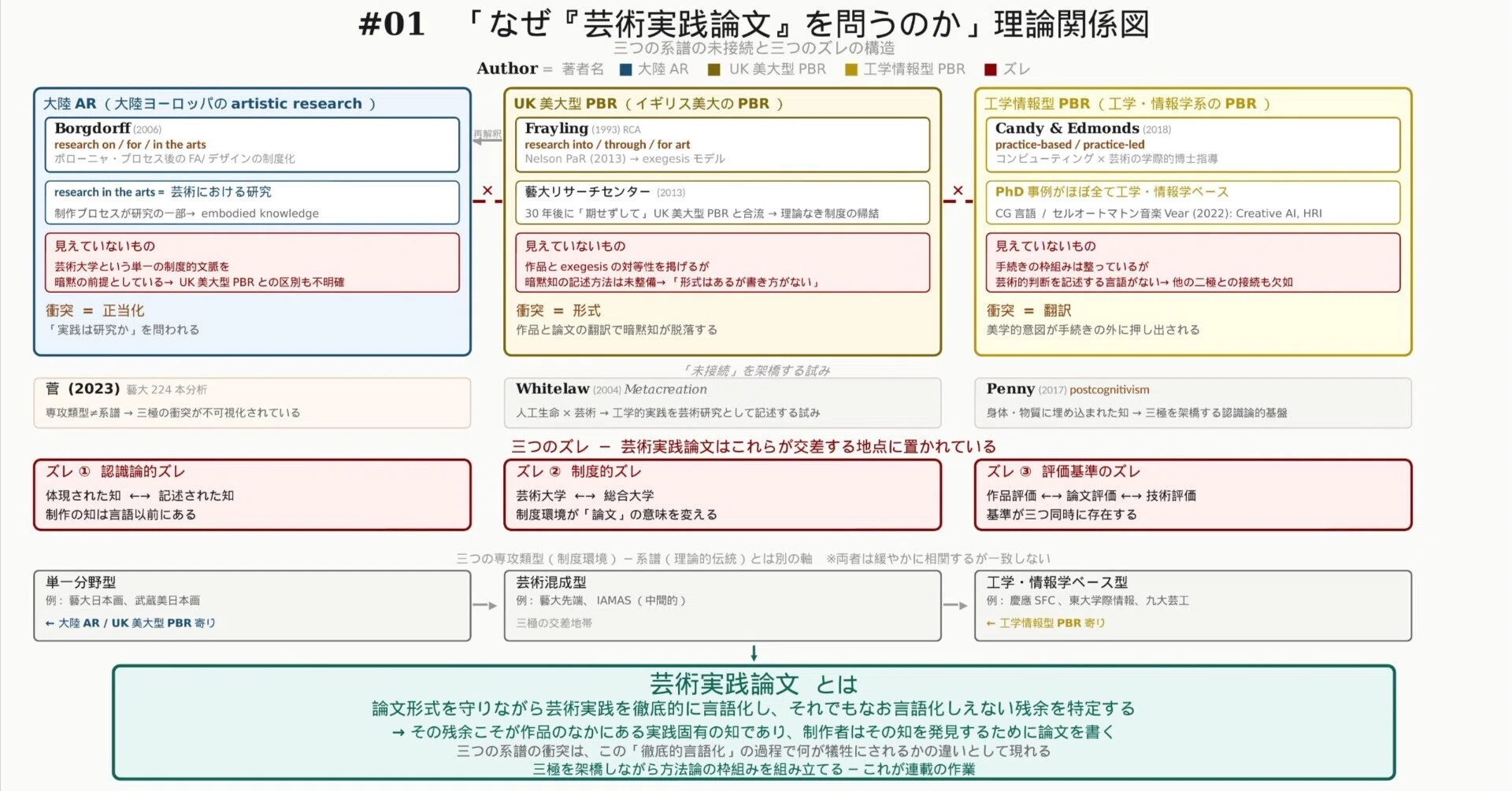
Task: Click the header 工学情報型 PBR（工学・情報学系の PBR）
Action: point(1128,104)
